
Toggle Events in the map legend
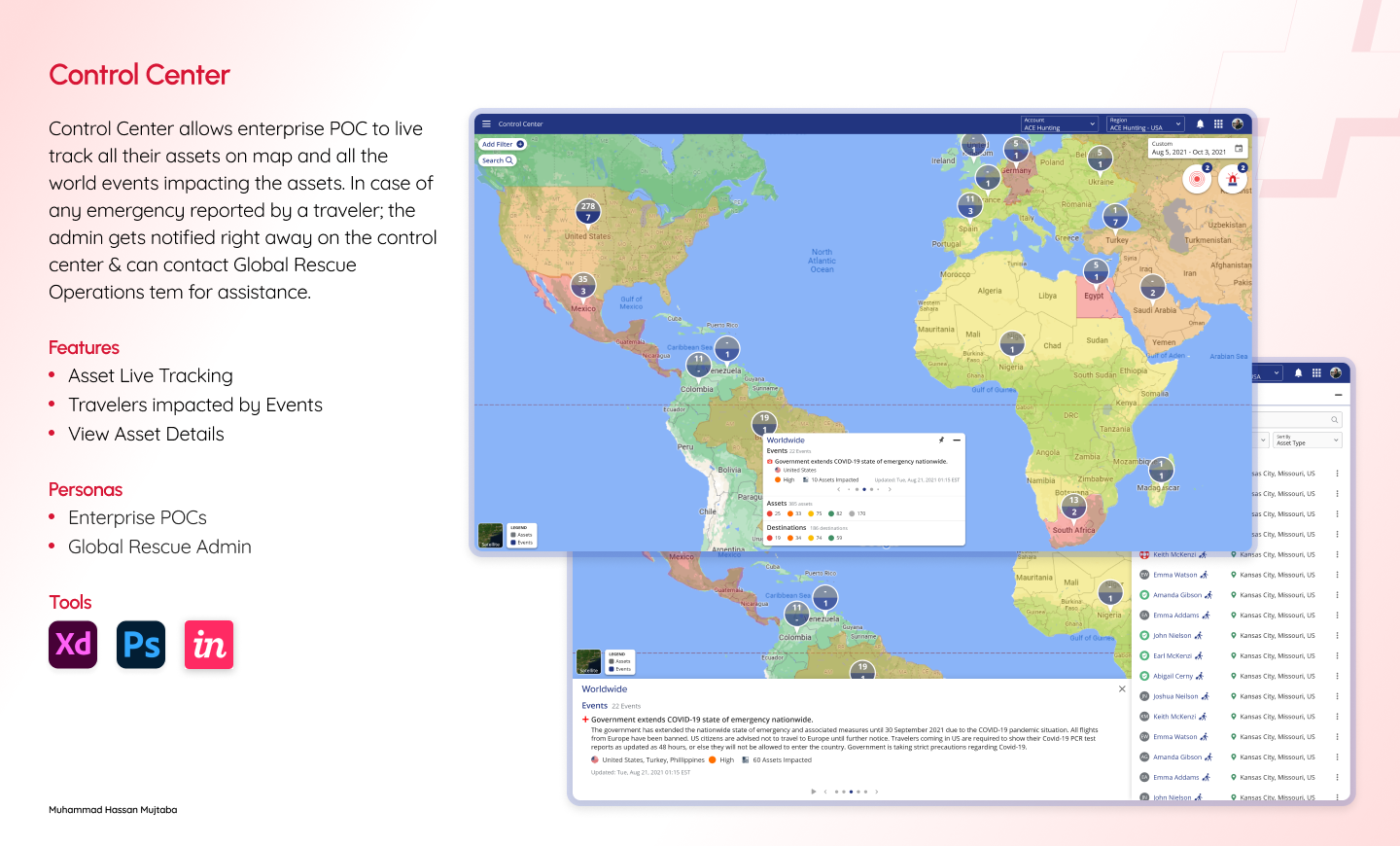(522, 543)
